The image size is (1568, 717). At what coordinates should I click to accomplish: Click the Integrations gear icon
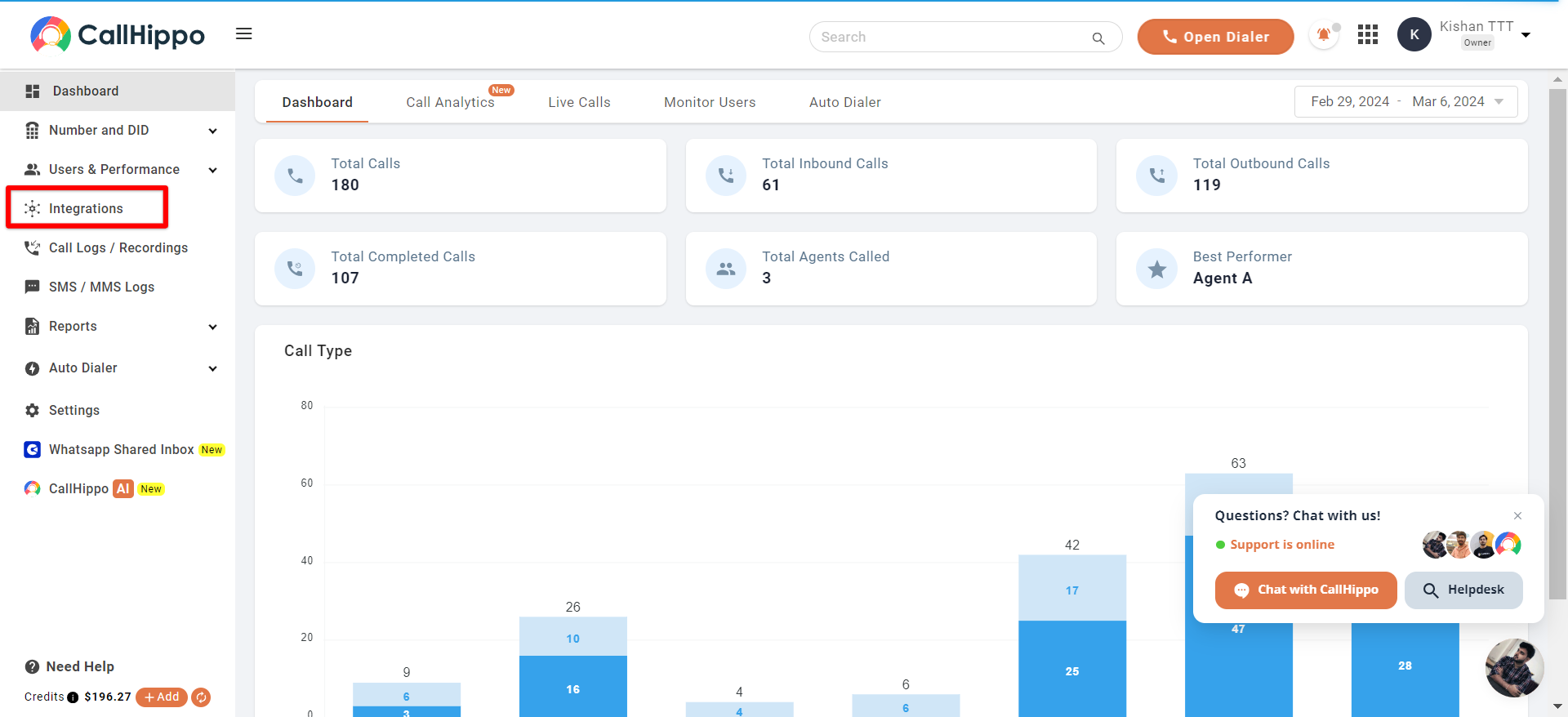click(x=33, y=208)
